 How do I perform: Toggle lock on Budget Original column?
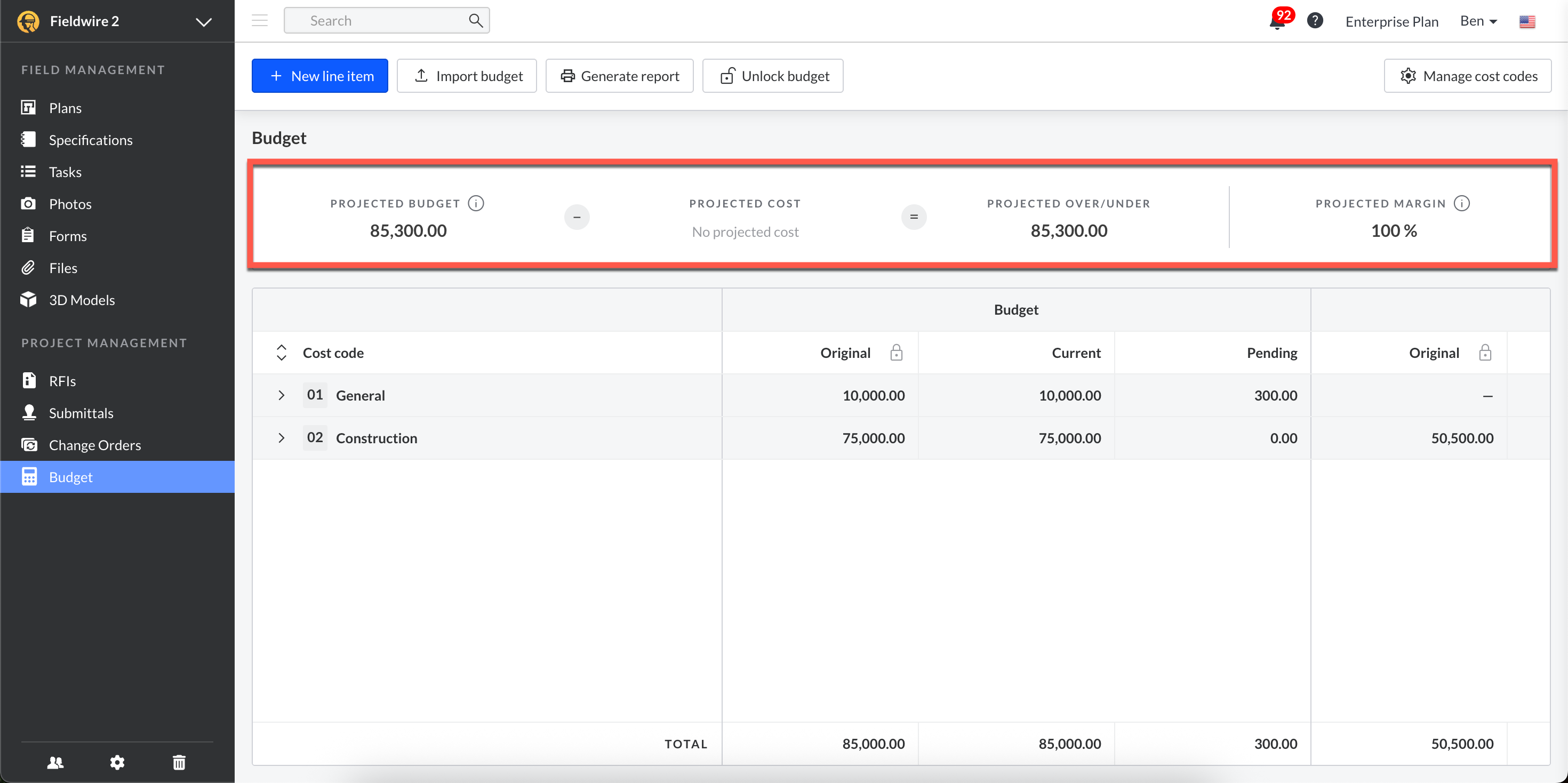(896, 353)
